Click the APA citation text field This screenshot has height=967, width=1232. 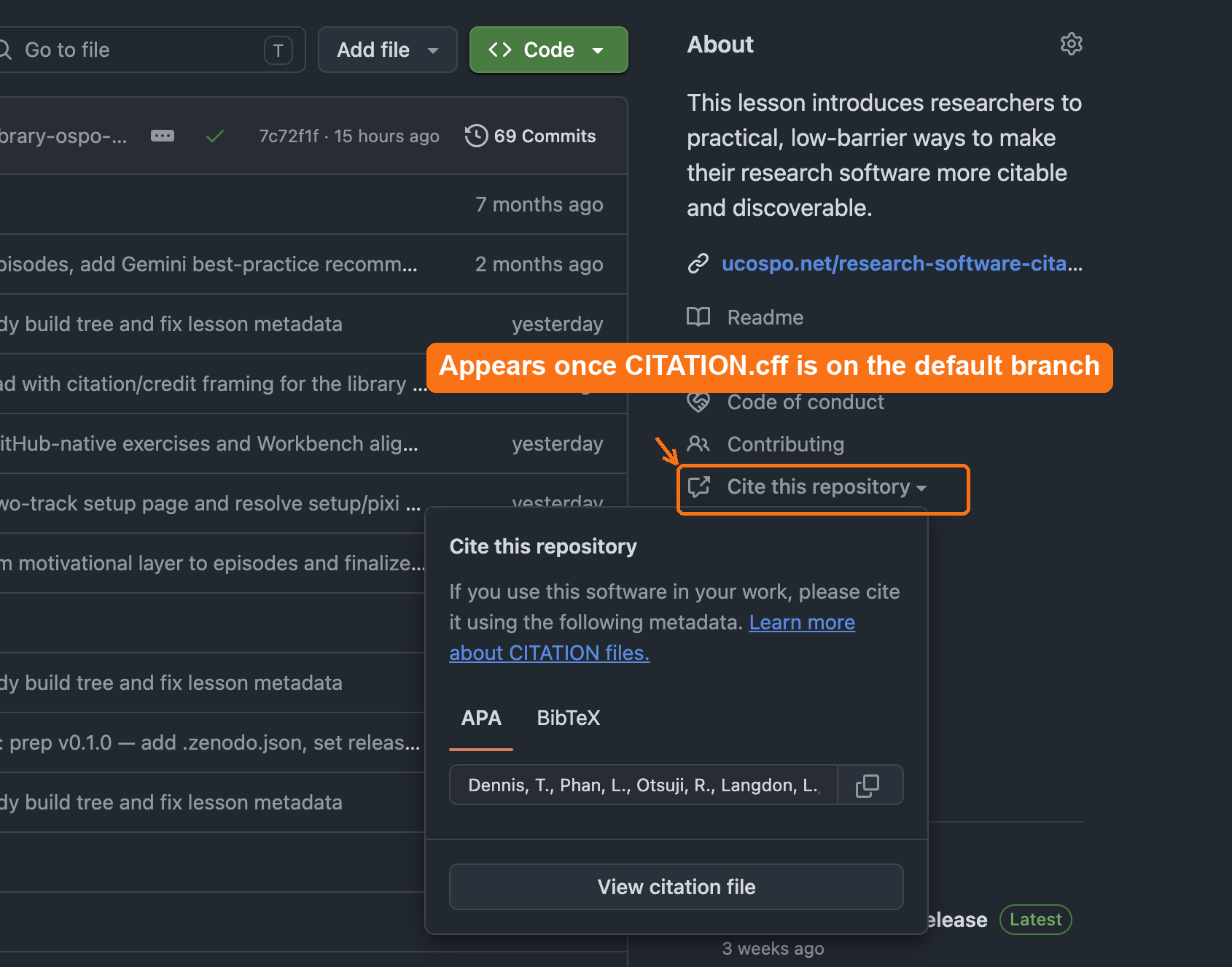(x=644, y=785)
